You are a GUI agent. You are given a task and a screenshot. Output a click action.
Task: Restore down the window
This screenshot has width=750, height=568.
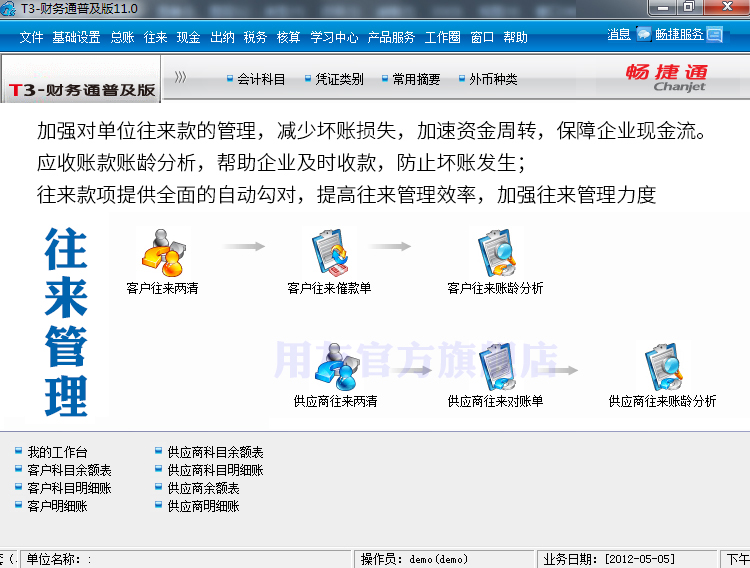pyautogui.click(x=689, y=7)
